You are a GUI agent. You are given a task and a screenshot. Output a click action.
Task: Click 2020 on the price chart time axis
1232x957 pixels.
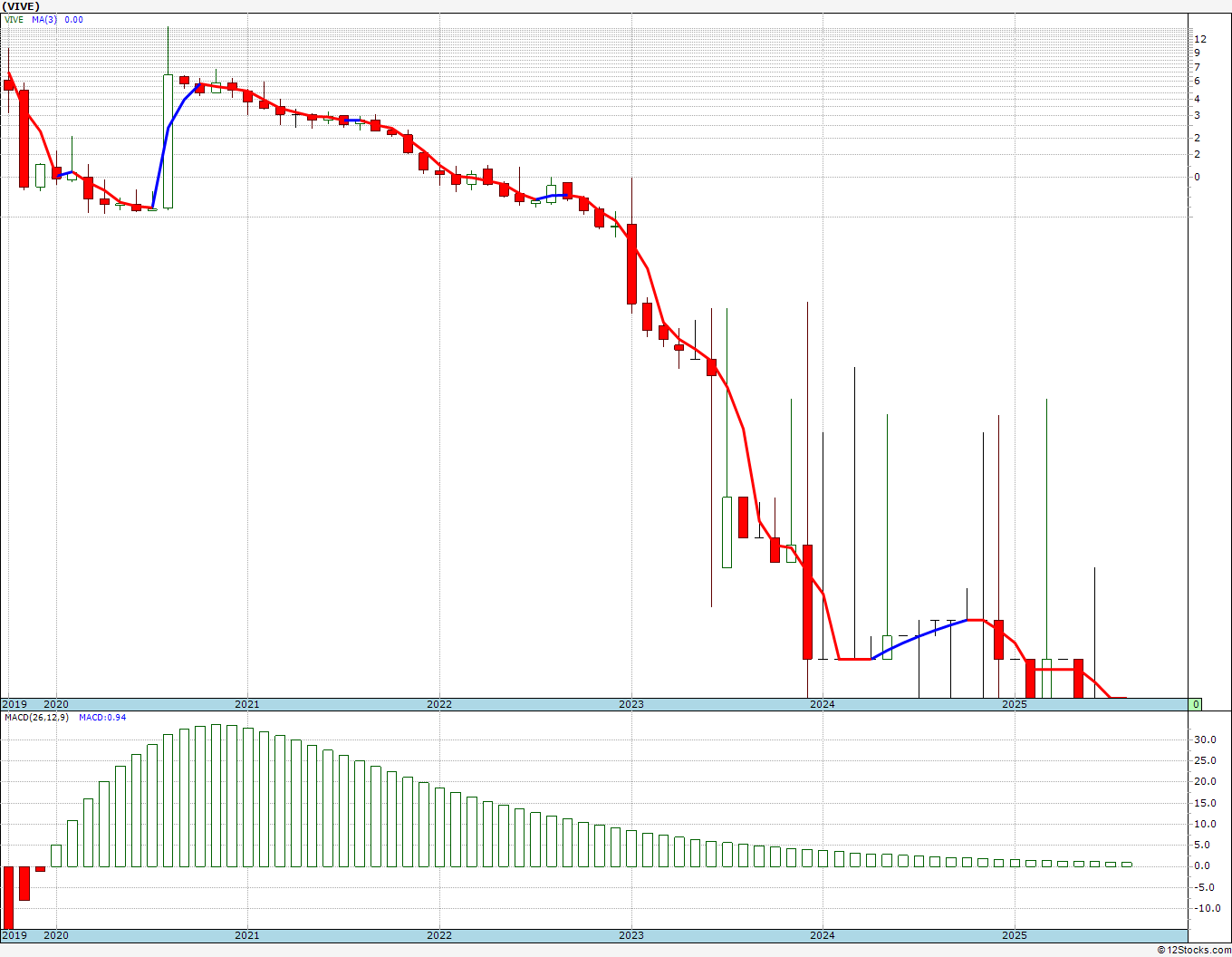56,704
